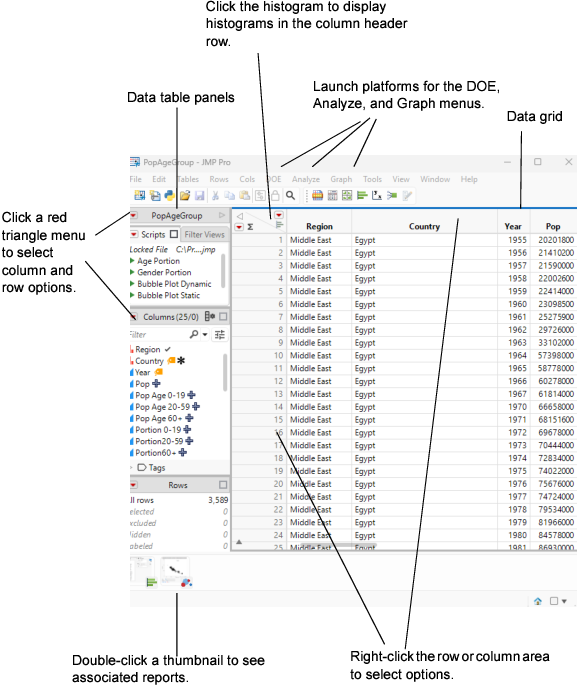Toggle the square box in Rows panel header
580x692 pixels.
[223, 485]
